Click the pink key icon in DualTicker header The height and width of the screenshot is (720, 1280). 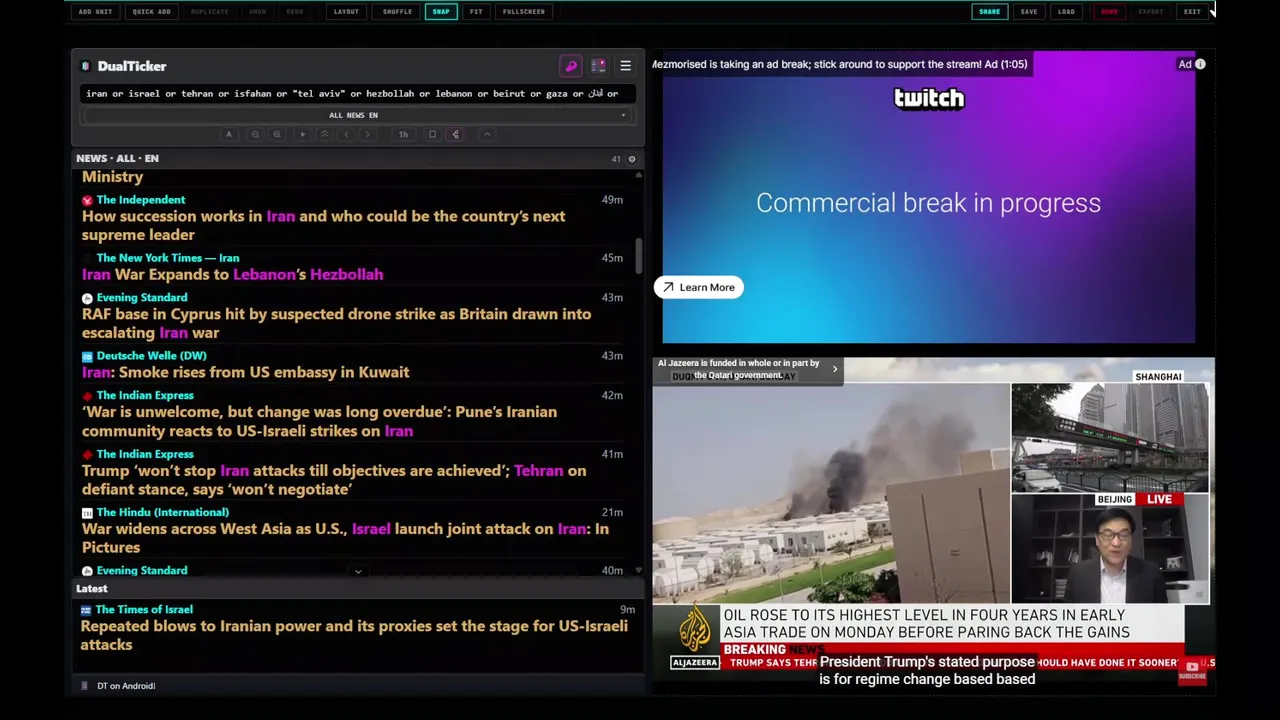click(x=571, y=66)
